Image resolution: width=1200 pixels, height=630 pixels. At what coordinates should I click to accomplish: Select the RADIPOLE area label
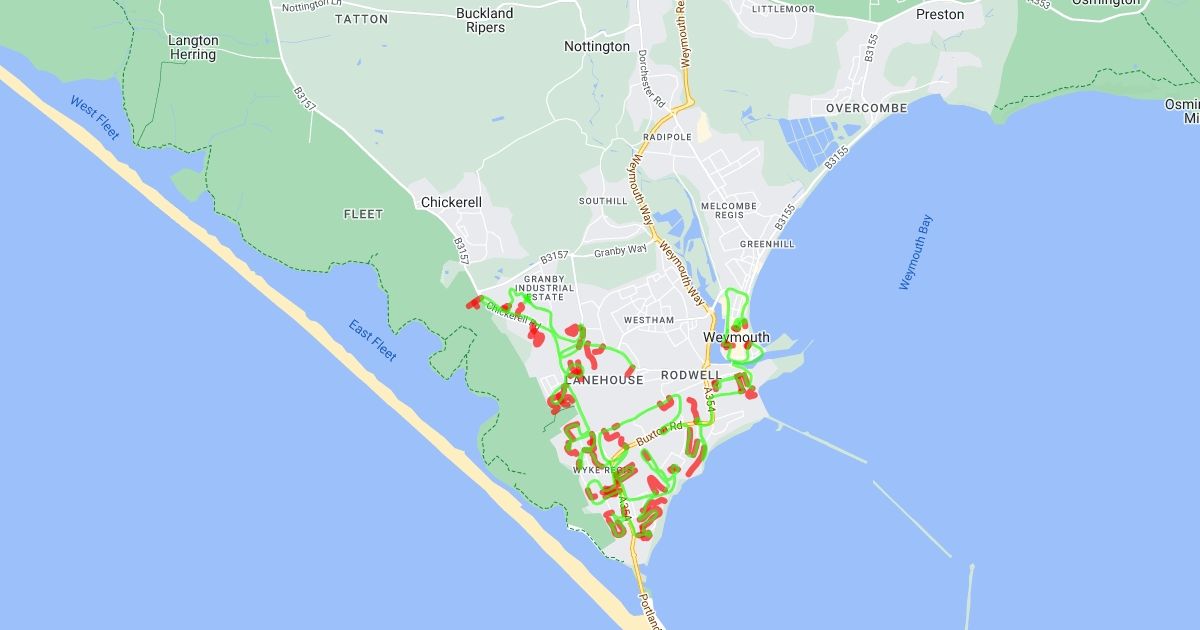[x=668, y=138]
